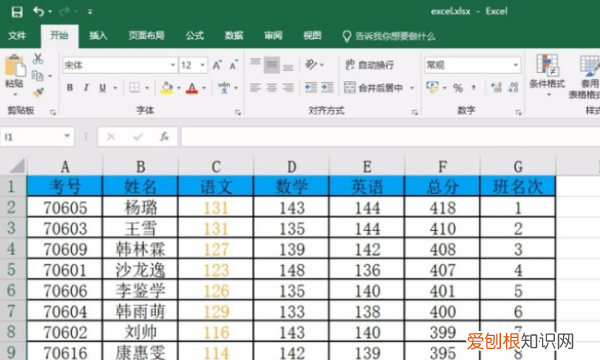The image size is (600, 360).
Task: Expand the 粘贴 options arrow
Action: pos(15,94)
